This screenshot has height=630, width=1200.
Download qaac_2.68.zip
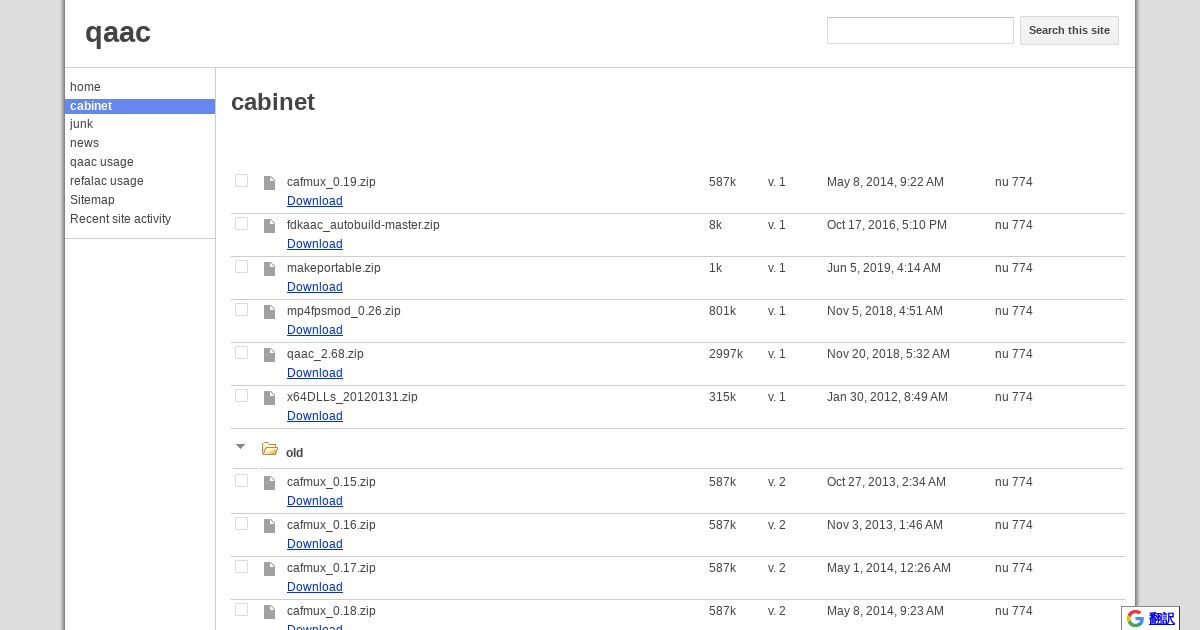[315, 373]
